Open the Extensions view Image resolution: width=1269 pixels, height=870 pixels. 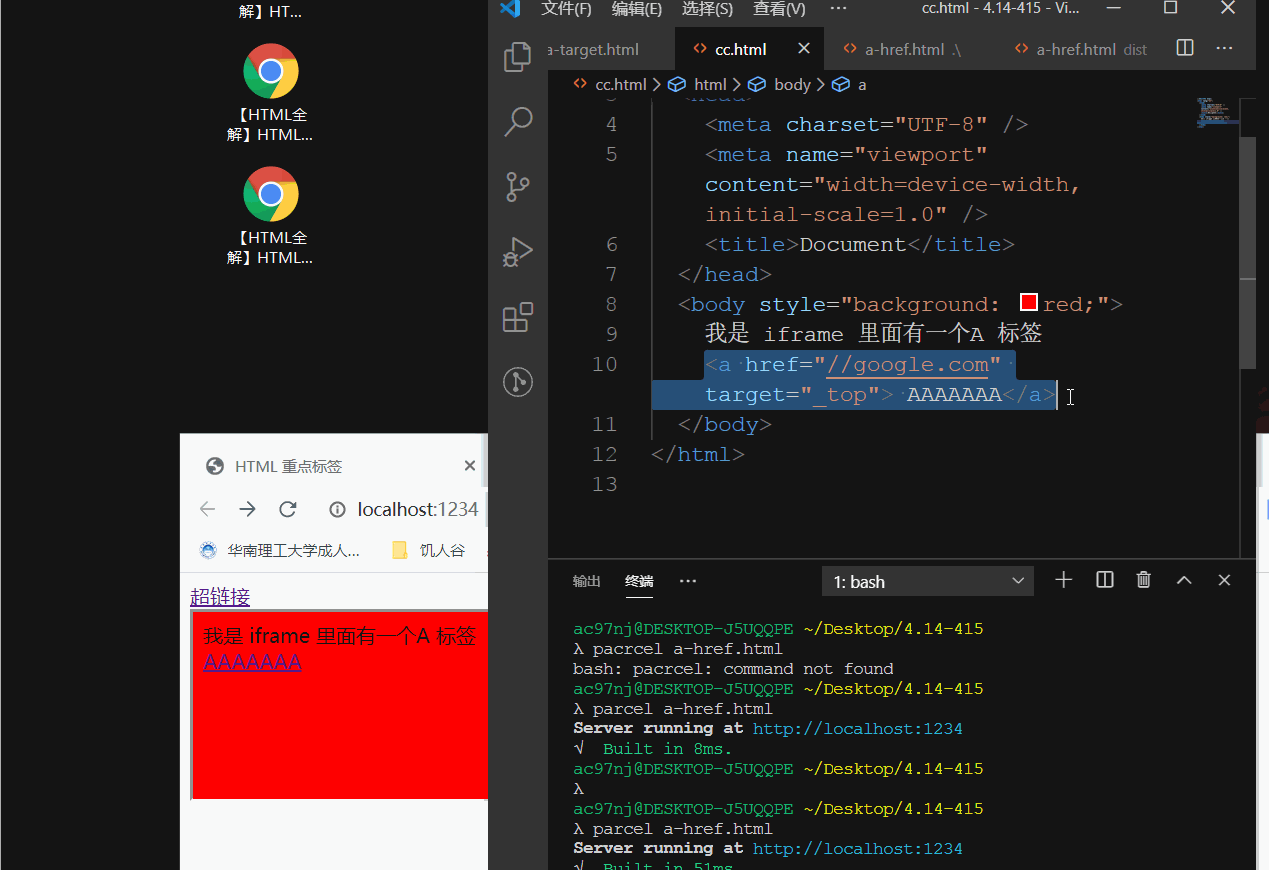pyautogui.click(x=517, y=317)
